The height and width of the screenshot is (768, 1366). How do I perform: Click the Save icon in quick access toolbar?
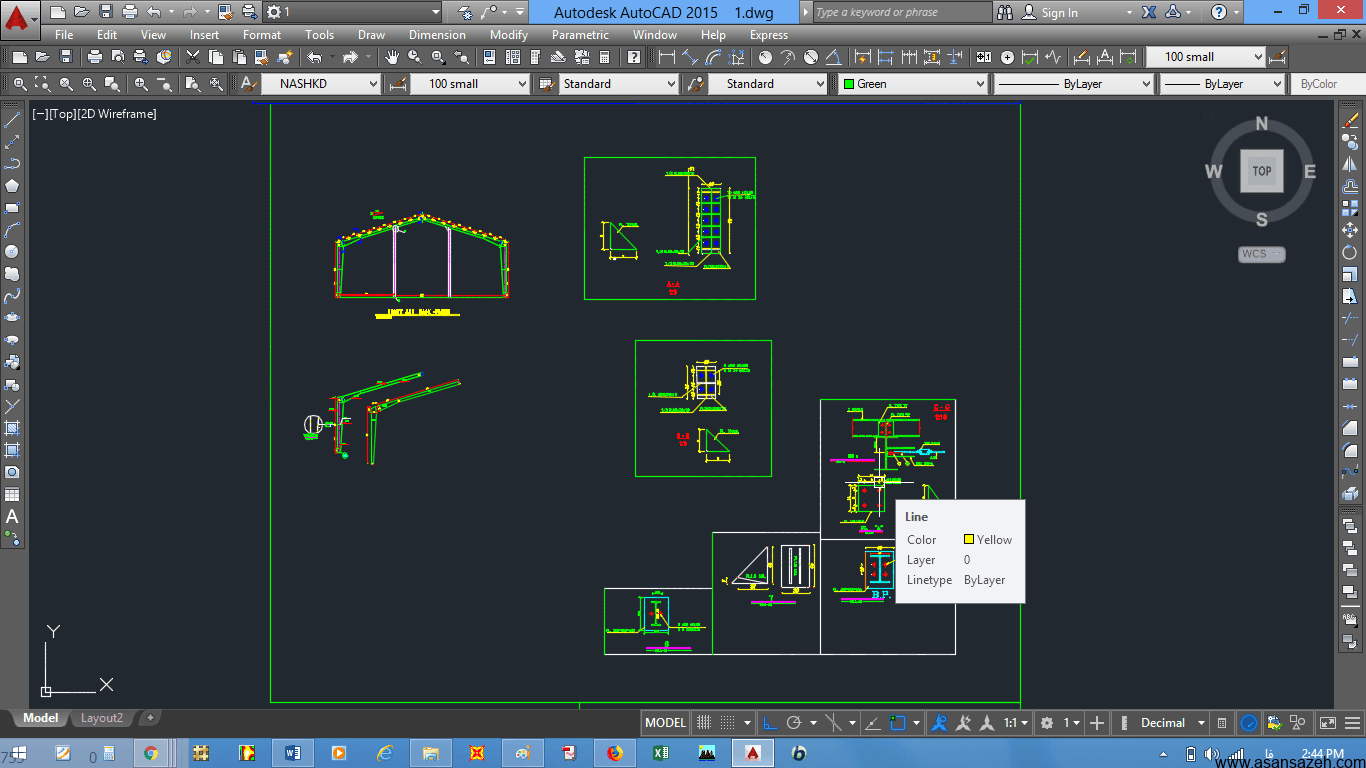105,12
